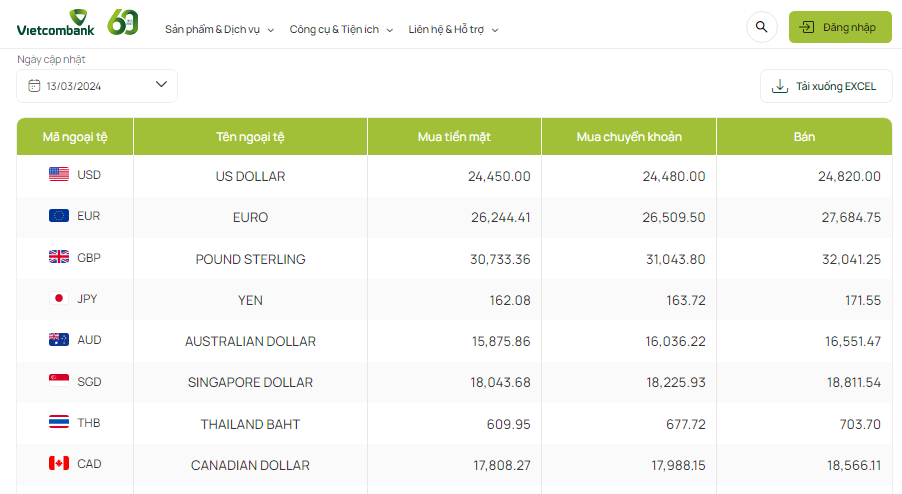Open search with the magnifier icon

click(762, 27)
